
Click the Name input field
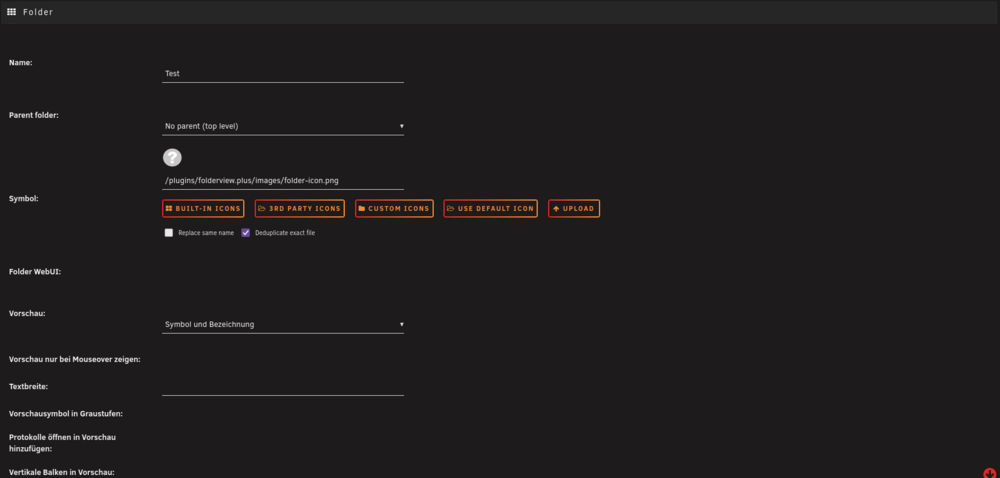pos(283,73)
